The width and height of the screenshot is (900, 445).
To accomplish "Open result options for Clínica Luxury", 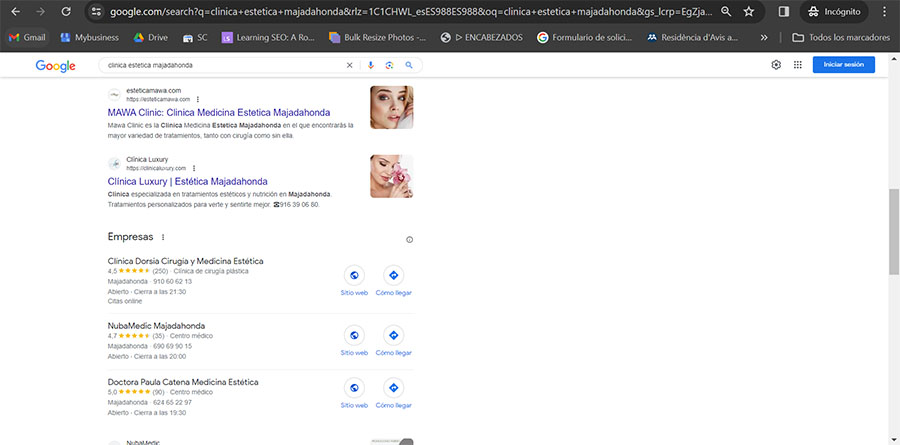I will point(194,168).
